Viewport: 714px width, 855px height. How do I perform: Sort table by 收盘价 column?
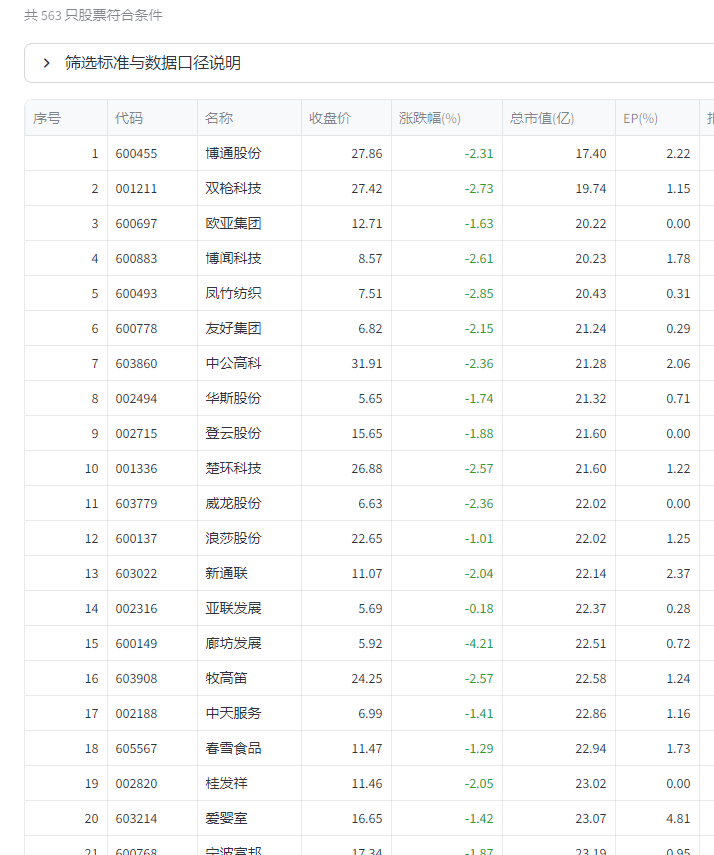pos(330,118)
